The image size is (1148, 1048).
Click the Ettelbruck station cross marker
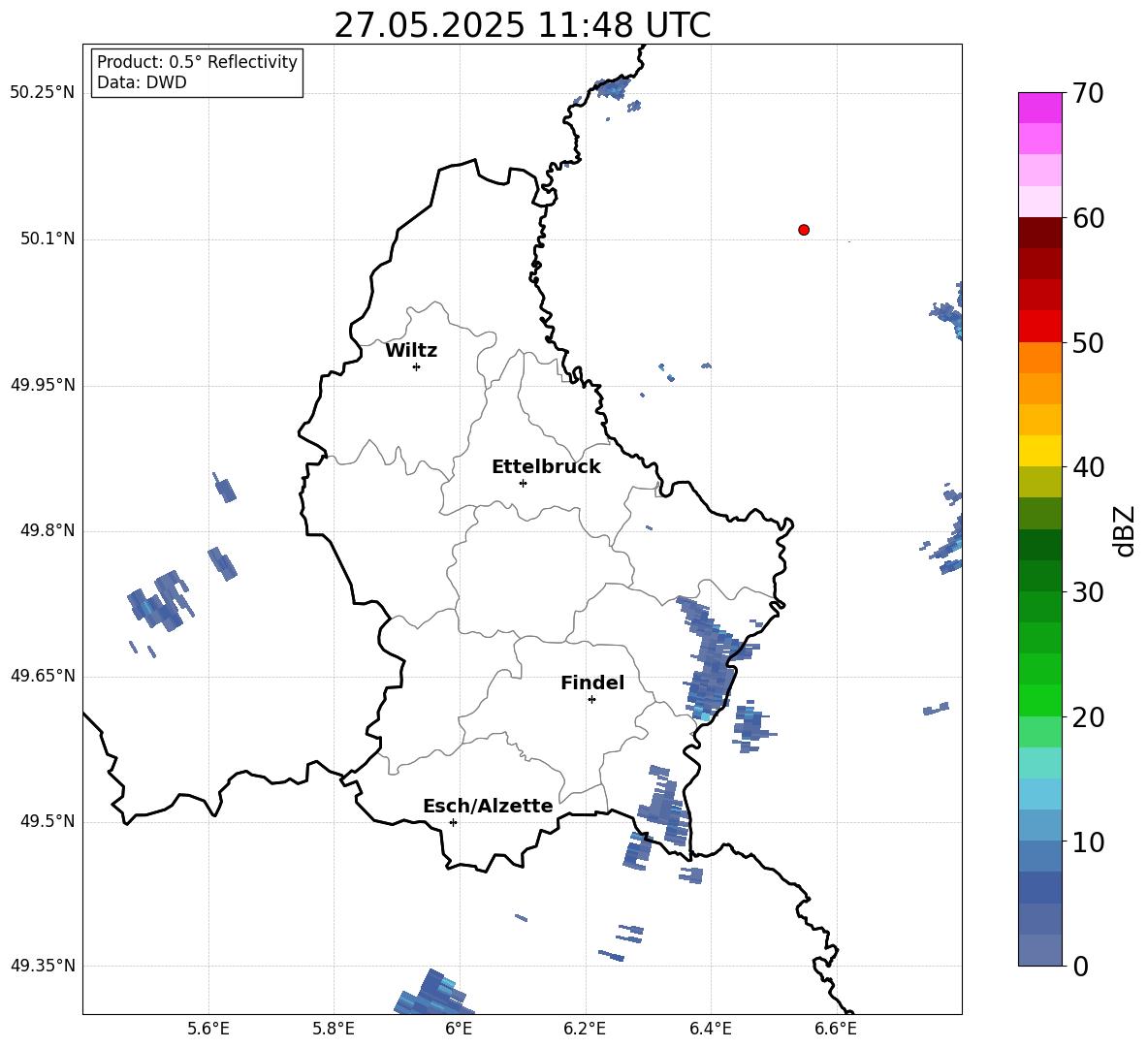point(523,483)
